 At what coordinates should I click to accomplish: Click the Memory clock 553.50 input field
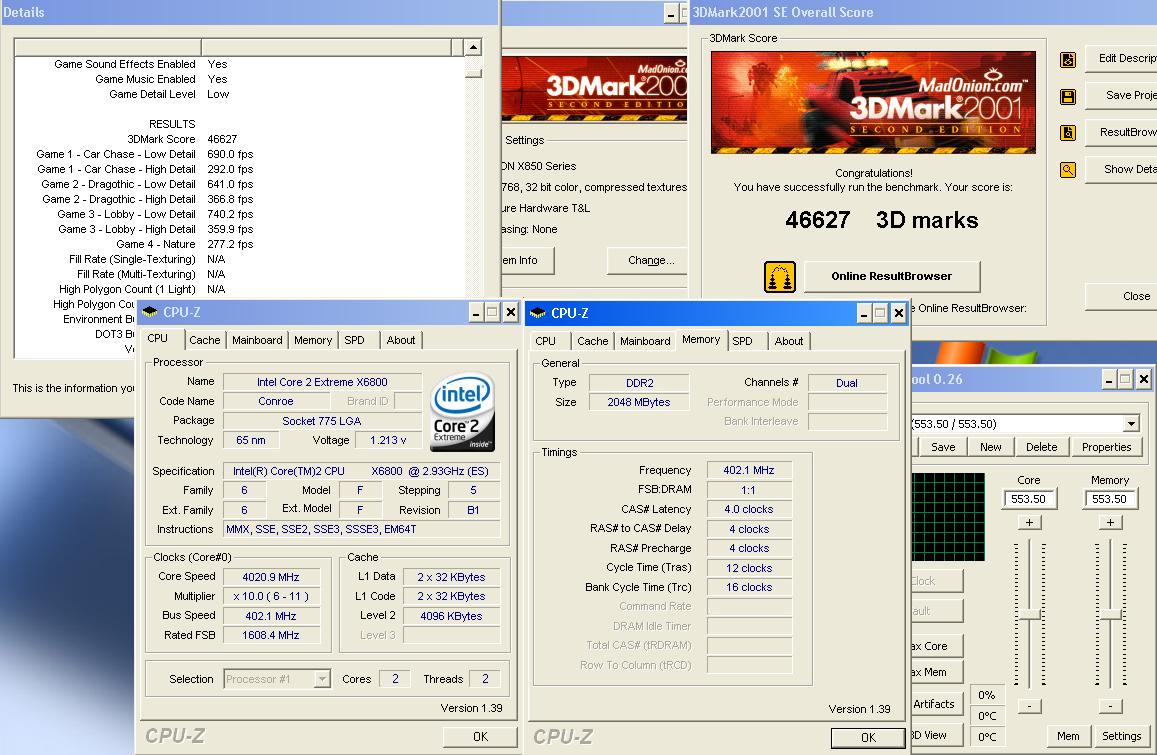tap(1110, 499)
